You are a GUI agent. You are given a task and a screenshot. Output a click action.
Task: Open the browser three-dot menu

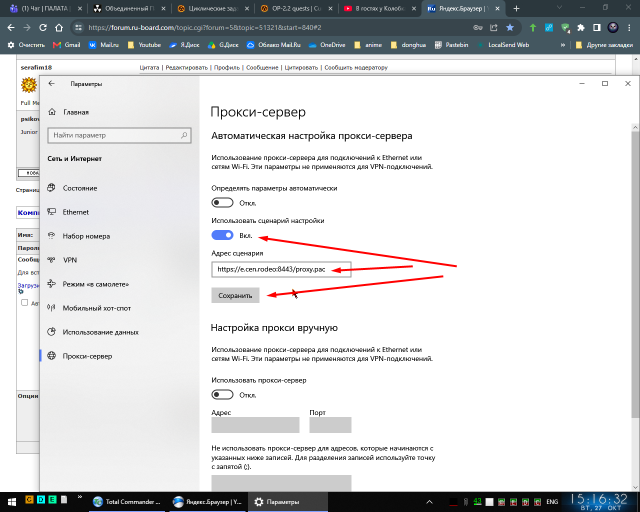629,27
